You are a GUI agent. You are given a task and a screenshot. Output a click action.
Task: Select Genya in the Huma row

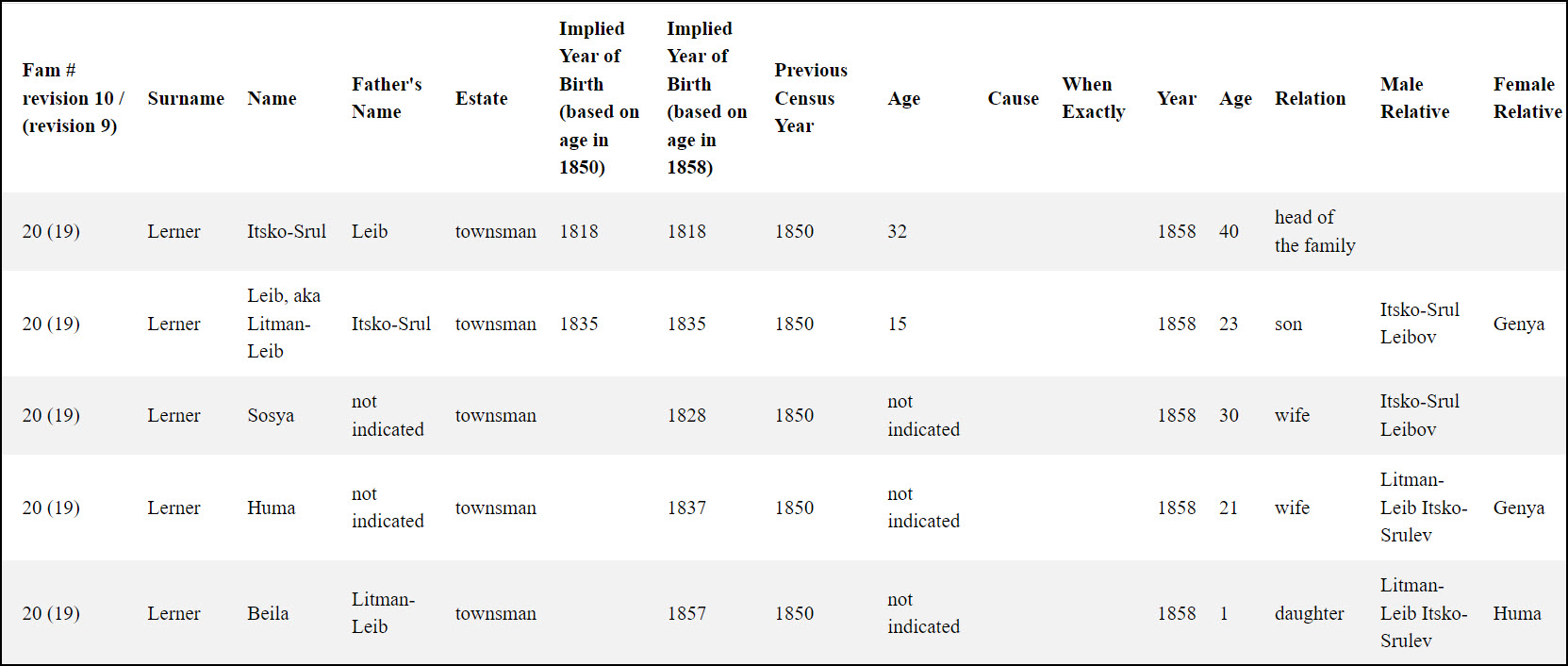click(1519, 508)
